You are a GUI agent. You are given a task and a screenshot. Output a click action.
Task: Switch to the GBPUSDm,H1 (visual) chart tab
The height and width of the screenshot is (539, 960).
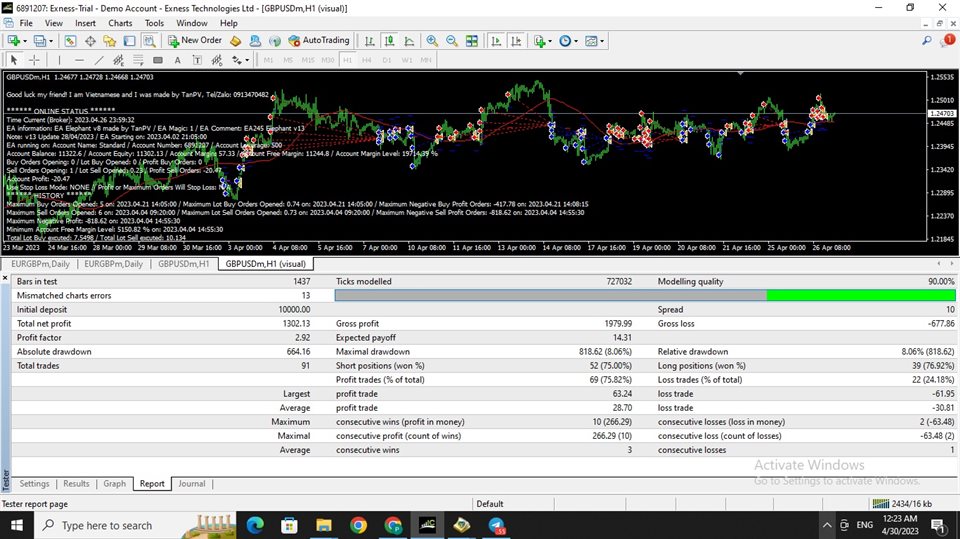point(266,264)
